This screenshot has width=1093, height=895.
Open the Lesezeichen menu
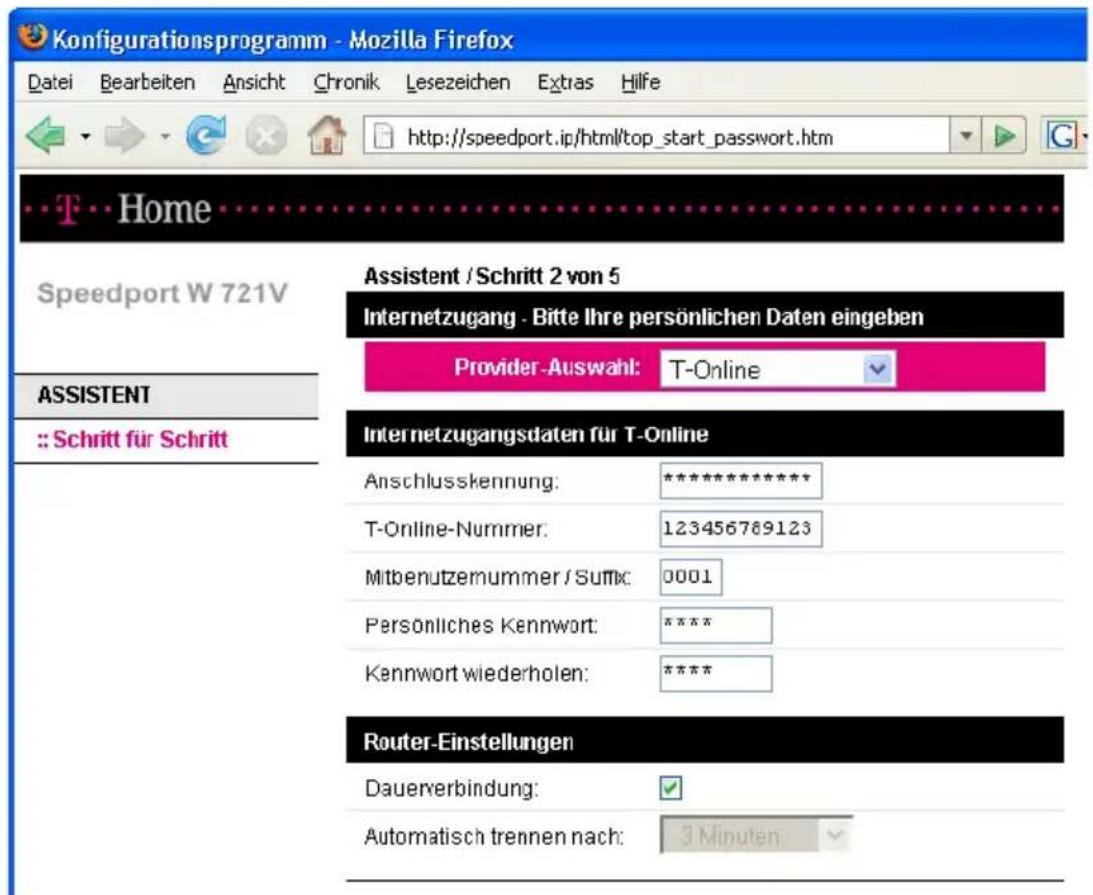click(458, 82)
